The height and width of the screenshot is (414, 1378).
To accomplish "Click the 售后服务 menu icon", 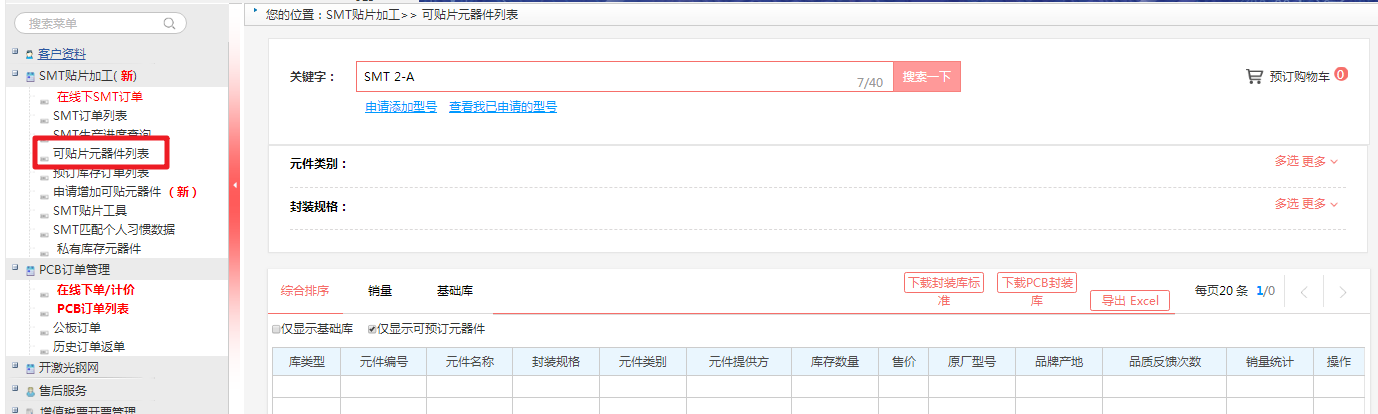I will pos(30,391).
